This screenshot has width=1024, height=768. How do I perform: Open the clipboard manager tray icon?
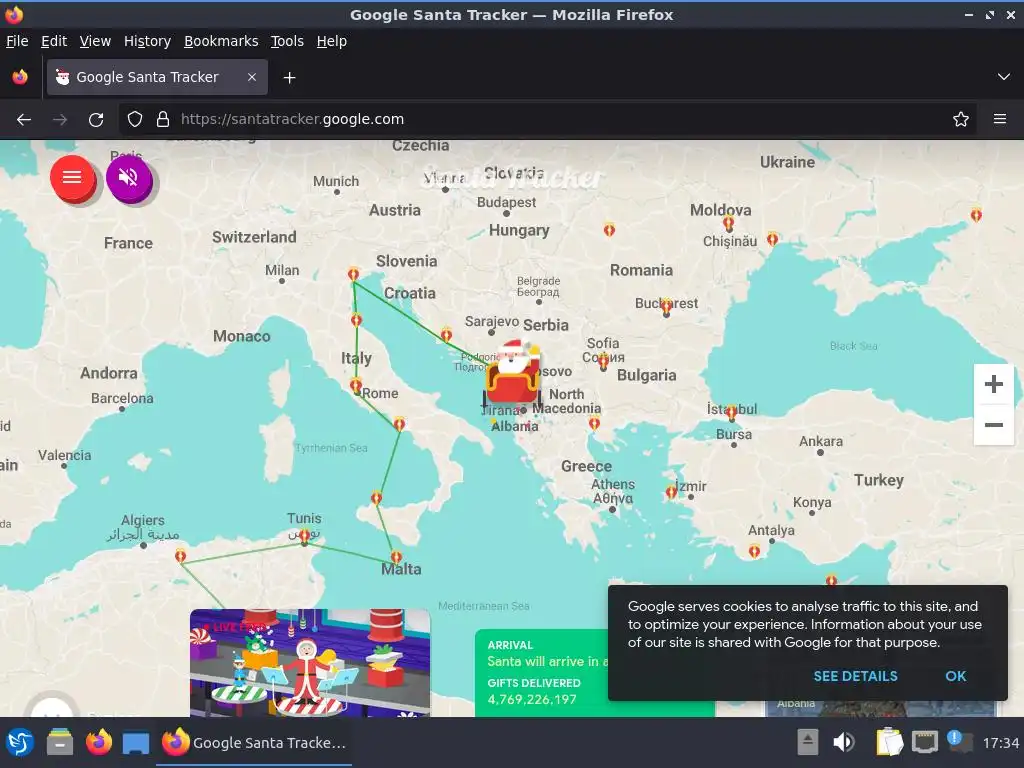tap(889, 743)
